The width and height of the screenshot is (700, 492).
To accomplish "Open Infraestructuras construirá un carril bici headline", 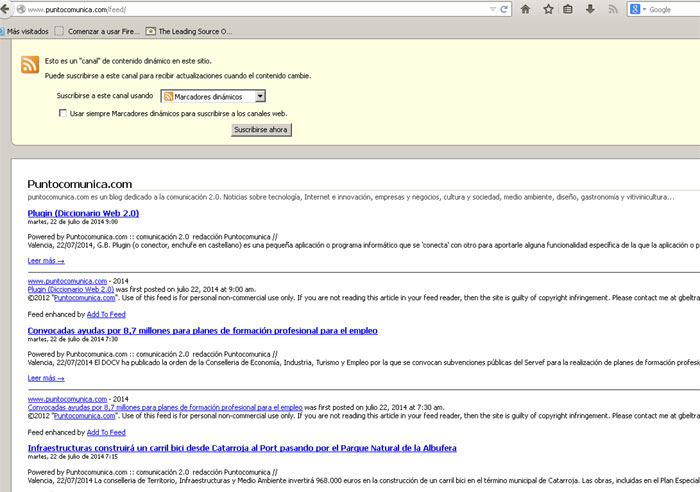I will coord(242,448).
